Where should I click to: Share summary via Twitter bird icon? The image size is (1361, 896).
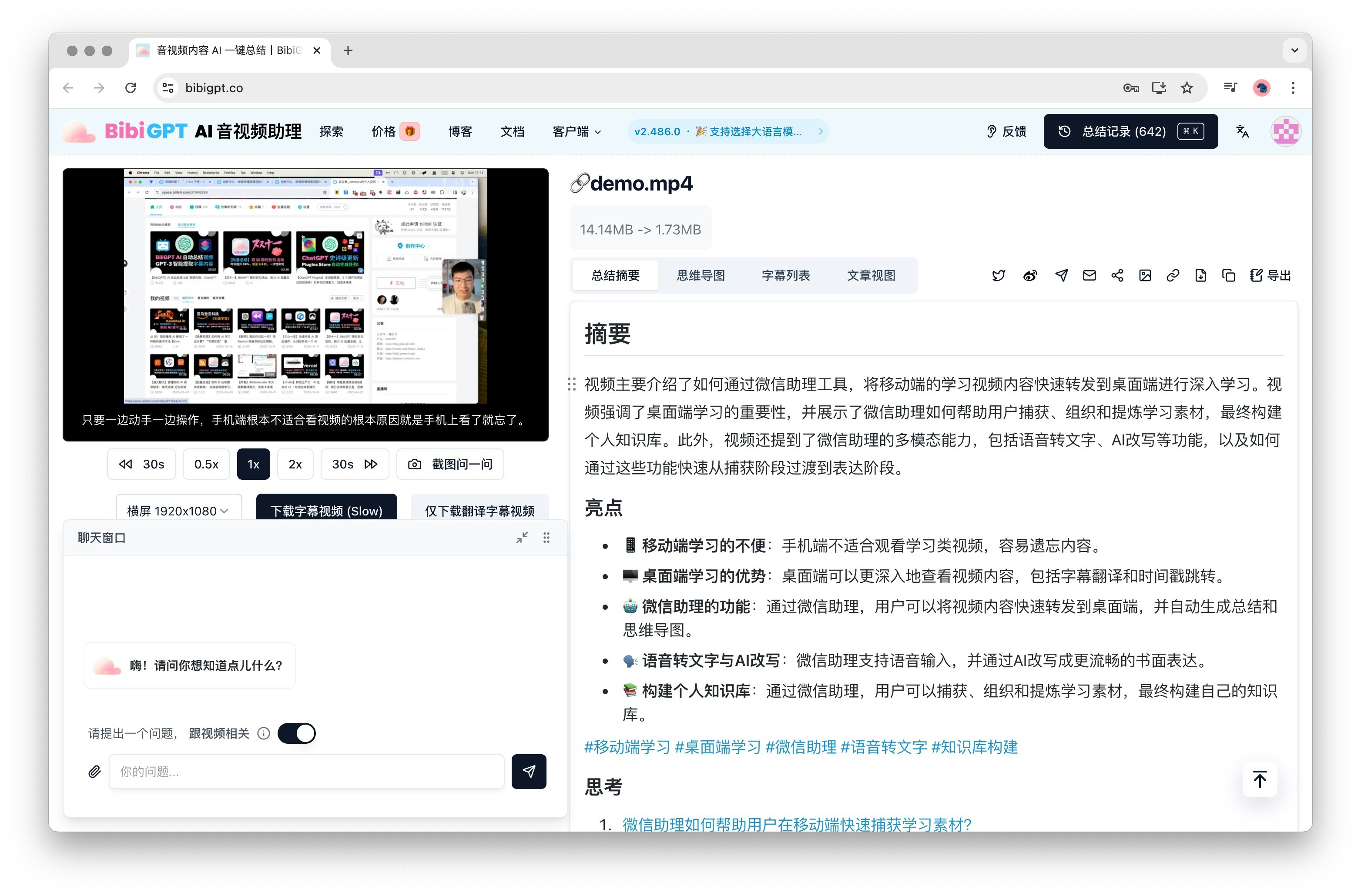(x=998, y=276)
